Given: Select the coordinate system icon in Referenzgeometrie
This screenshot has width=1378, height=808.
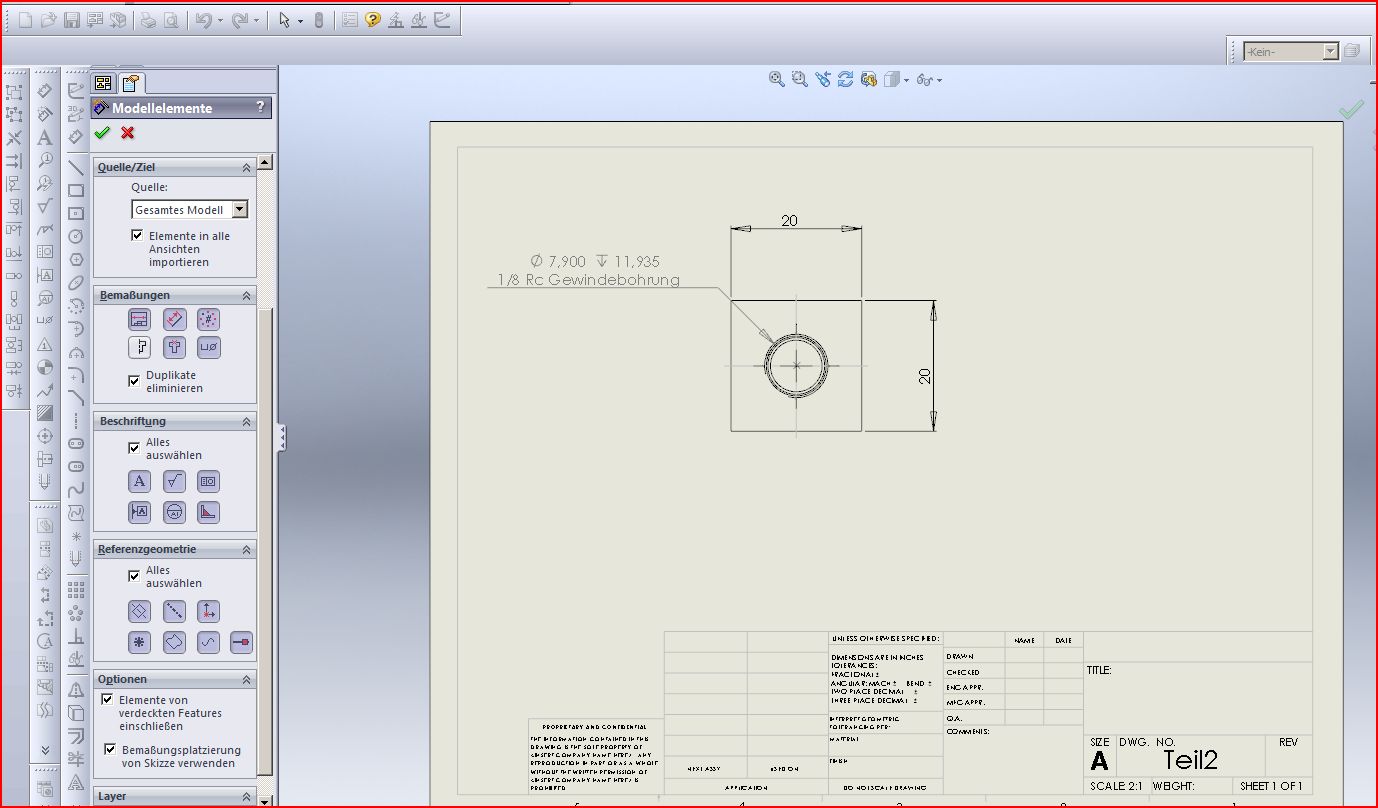Looking at the screenshot, I should coord(208,612).
